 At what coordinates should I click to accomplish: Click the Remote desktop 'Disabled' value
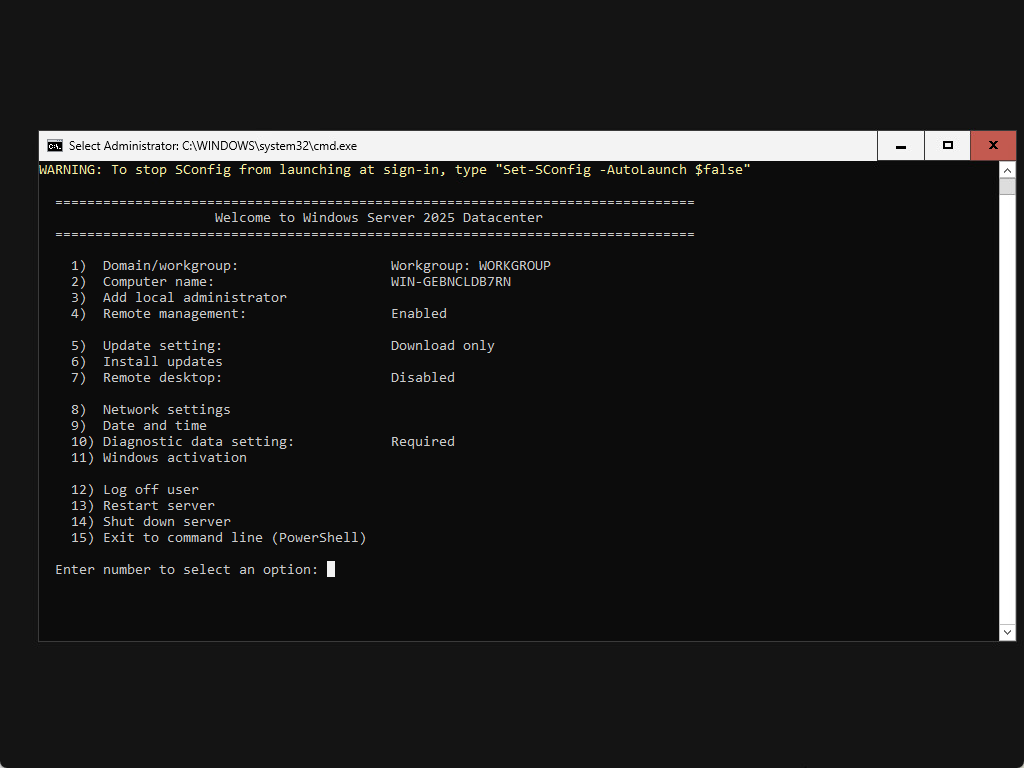click(423, 377)
